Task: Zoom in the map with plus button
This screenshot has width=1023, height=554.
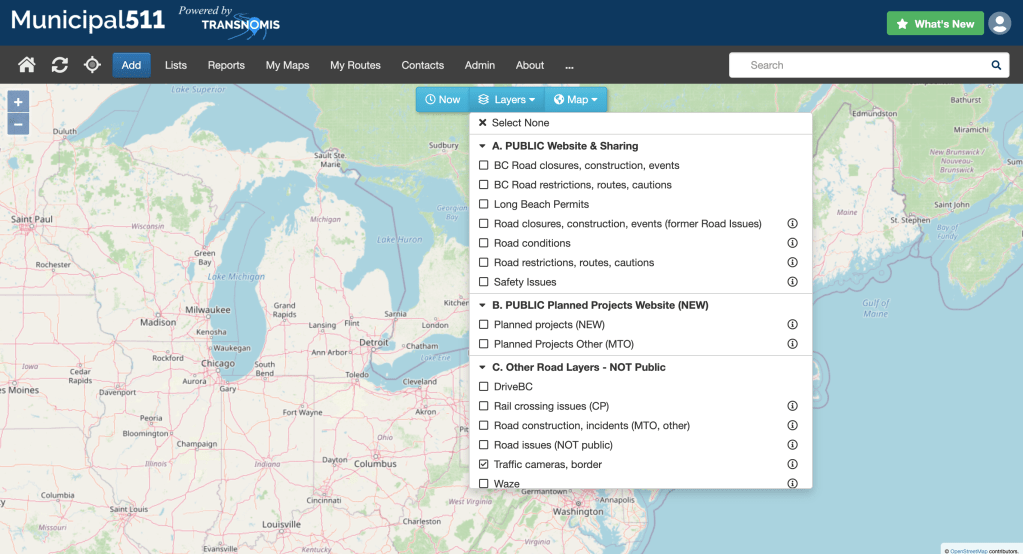Action: click(x=18, y=102)
